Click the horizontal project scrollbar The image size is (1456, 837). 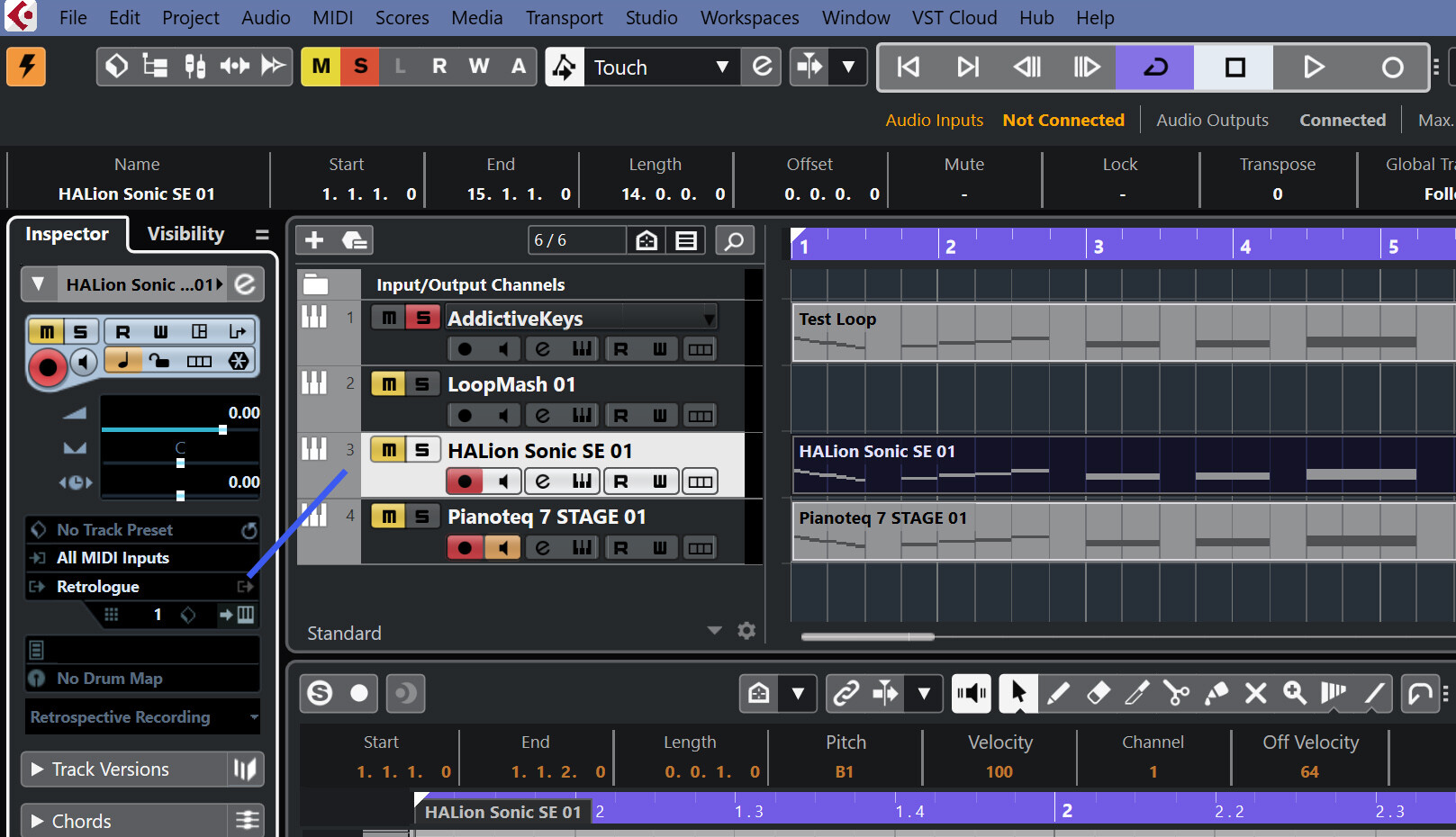click(867, 636)
